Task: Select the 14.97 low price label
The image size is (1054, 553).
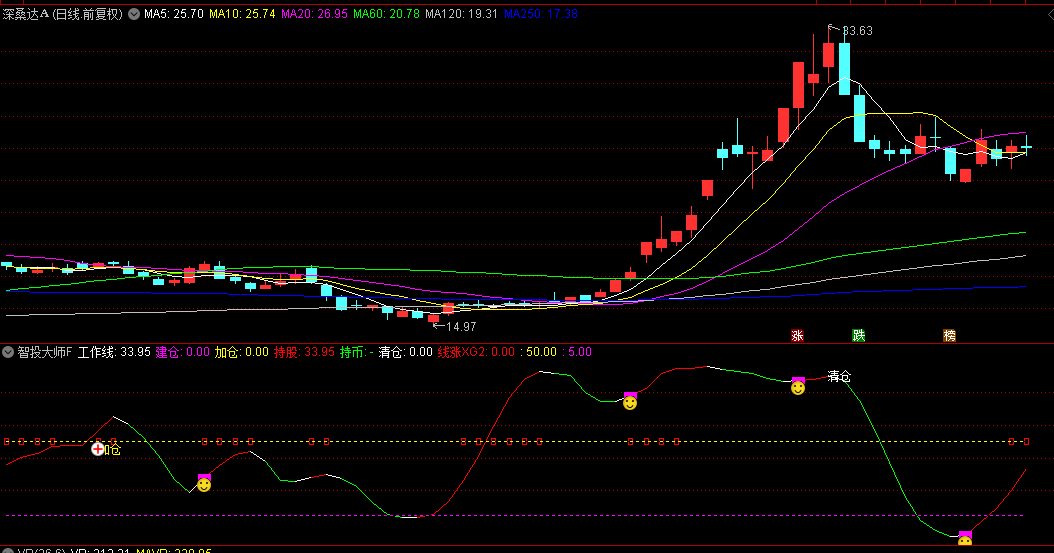Action: click(x=461, y=327)
